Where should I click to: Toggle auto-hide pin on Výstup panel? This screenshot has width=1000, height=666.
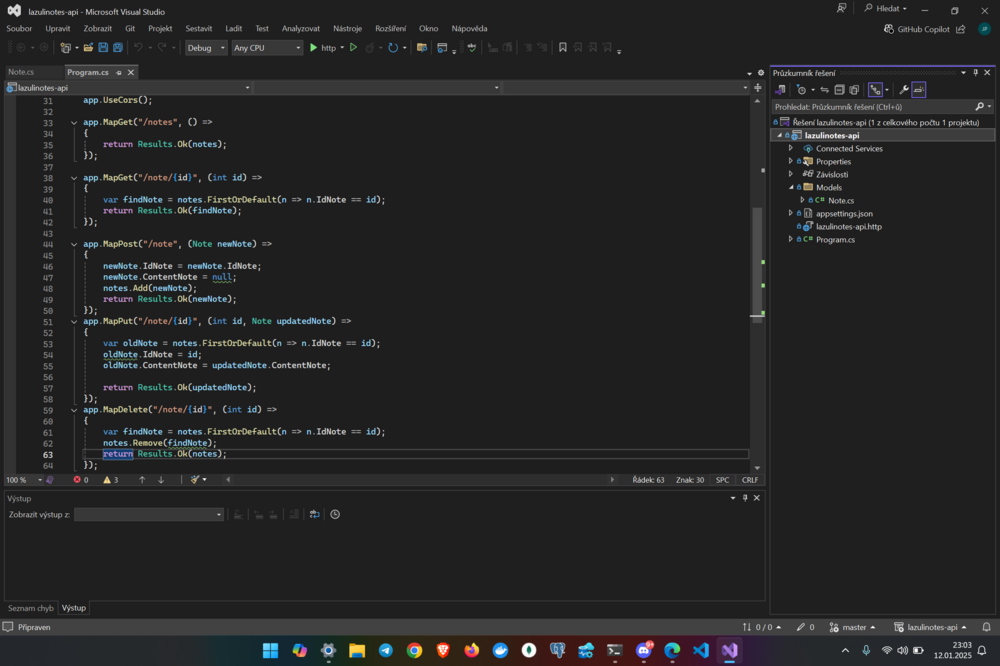[745, 498]
